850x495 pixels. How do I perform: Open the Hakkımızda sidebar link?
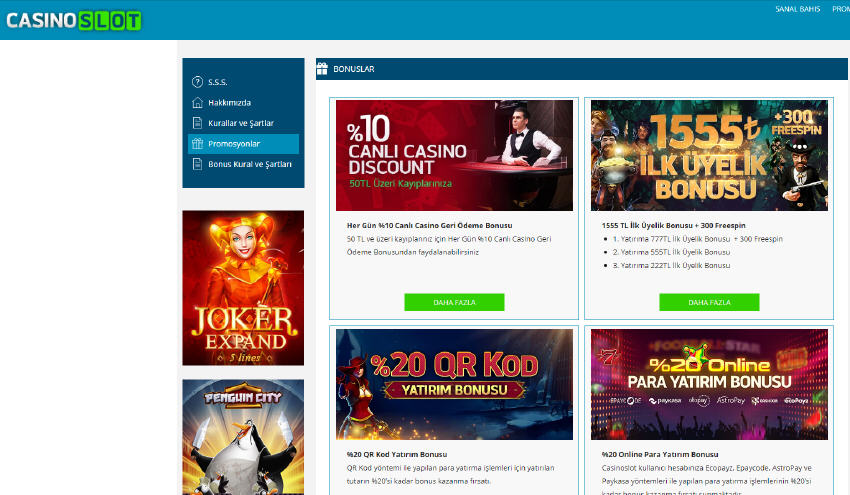pos(229,103)
